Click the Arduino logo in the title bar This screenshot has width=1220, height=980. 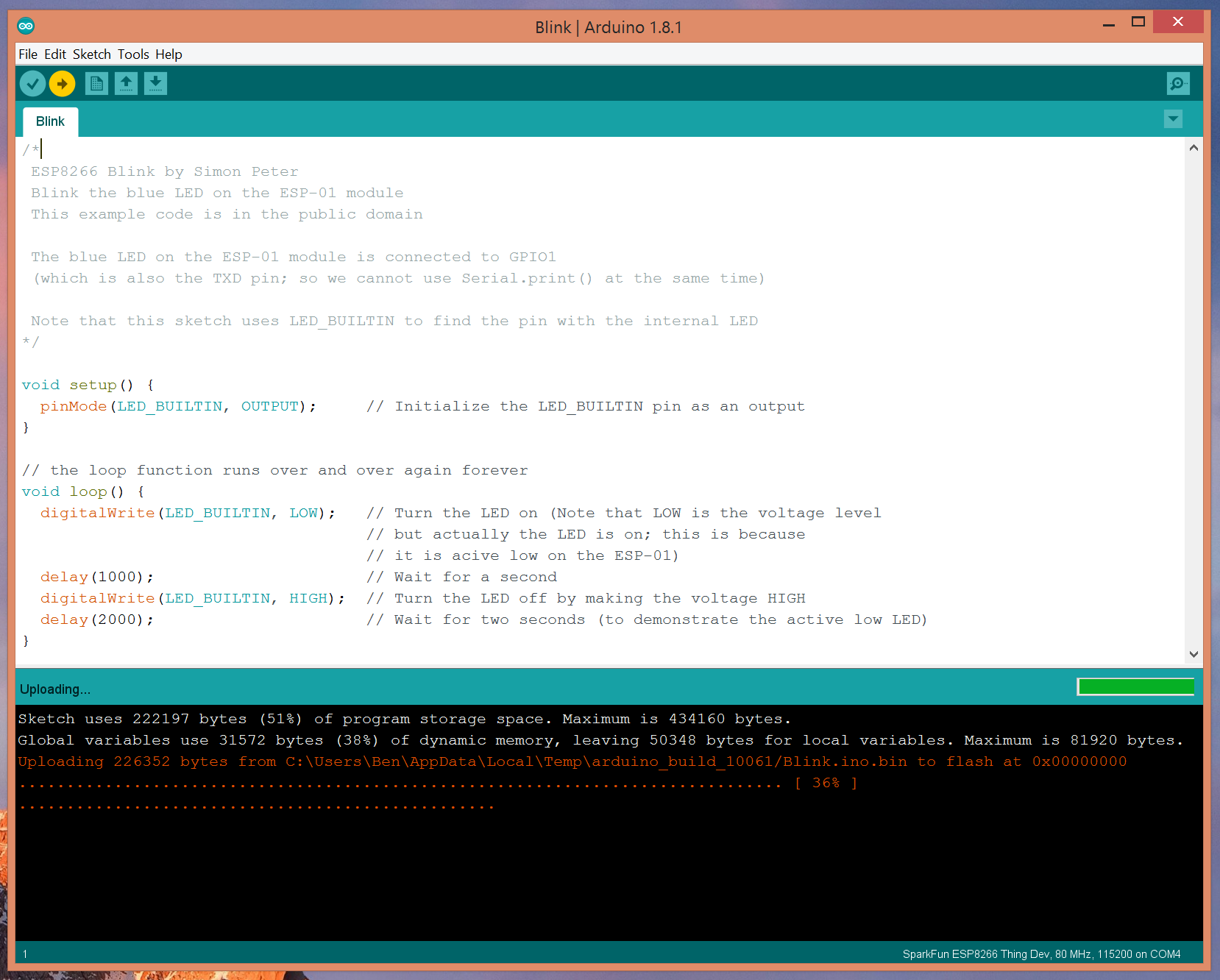pyautogui.click(x=26, y=26)
